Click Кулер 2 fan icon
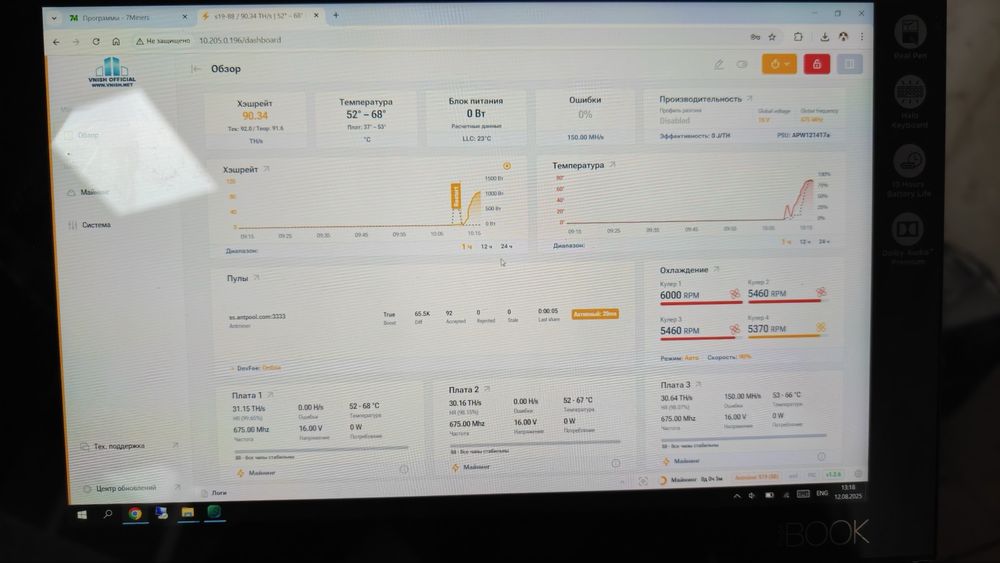The image size is (1000, 563). tap(821, 292)
